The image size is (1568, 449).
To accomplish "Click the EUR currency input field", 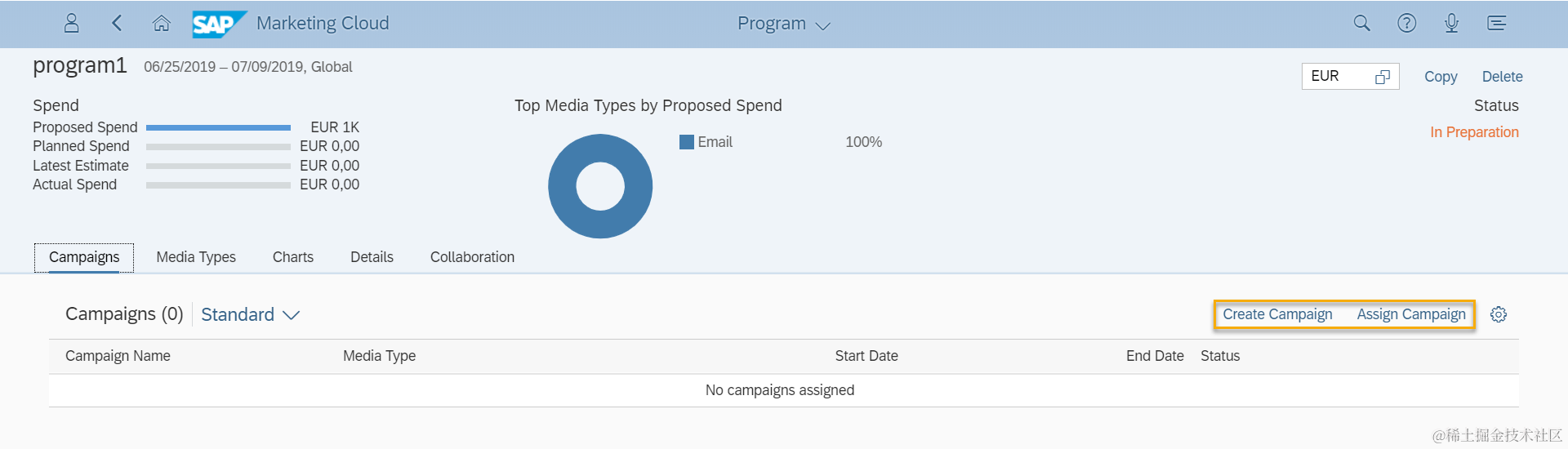I will [x=1335, y=77].
